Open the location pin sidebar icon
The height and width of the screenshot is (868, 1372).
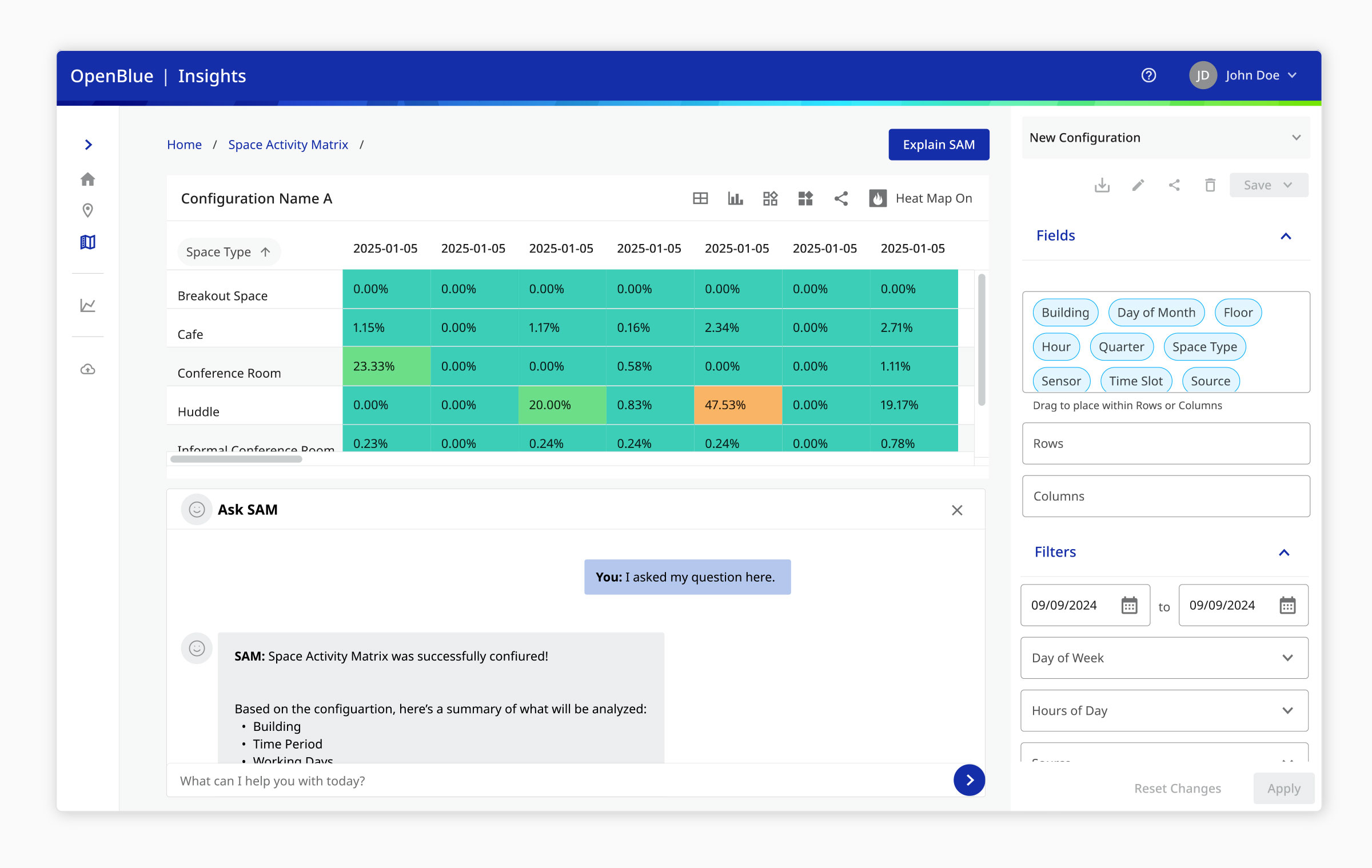[x=87, y=210]
